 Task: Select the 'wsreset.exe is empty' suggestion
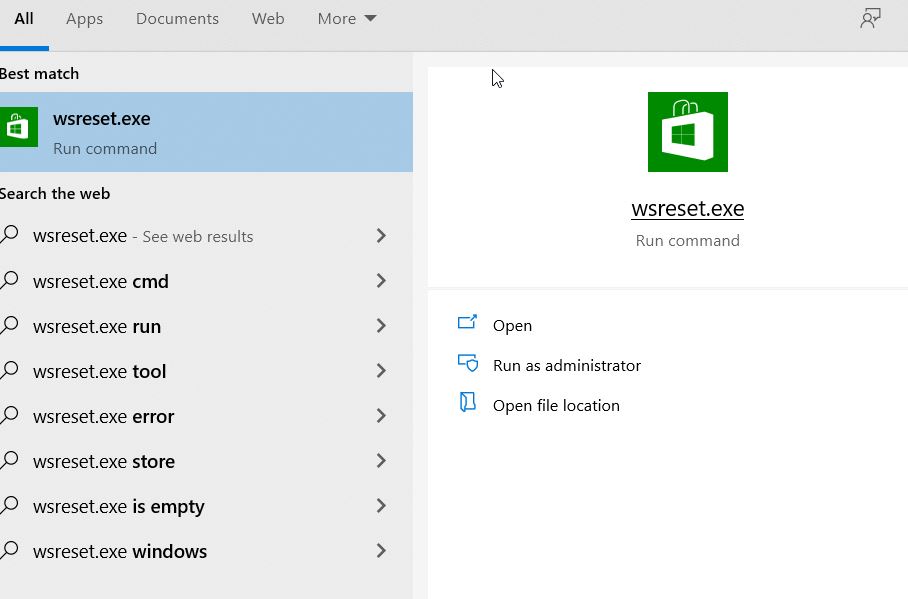pos(206,506)
